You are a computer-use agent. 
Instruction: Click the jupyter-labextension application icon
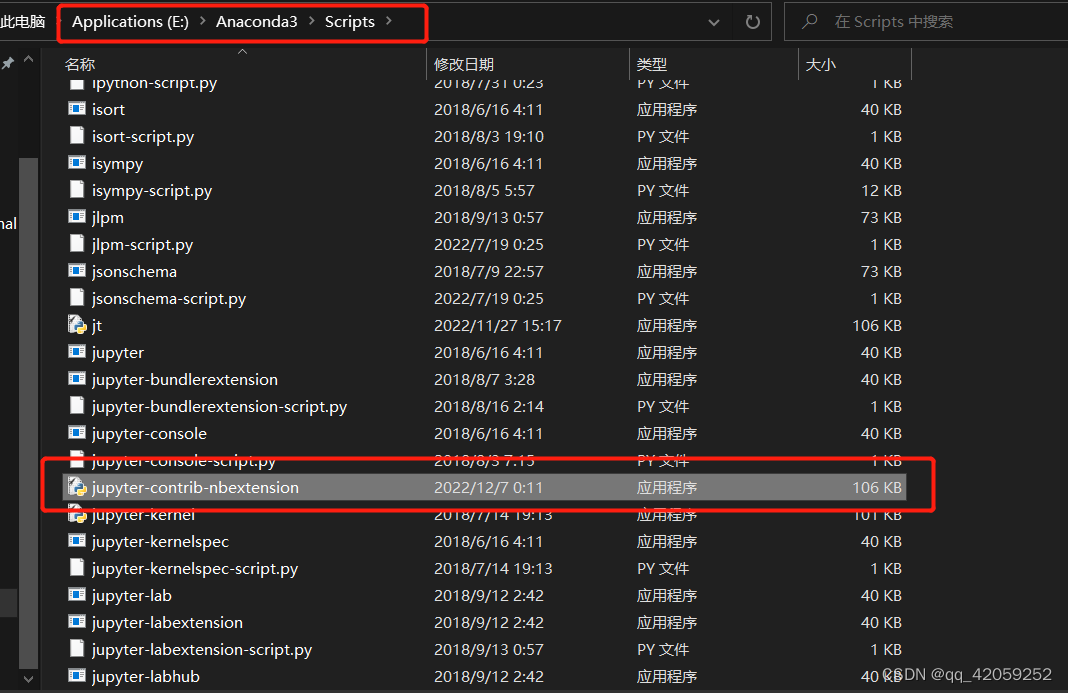pos(77,621)
